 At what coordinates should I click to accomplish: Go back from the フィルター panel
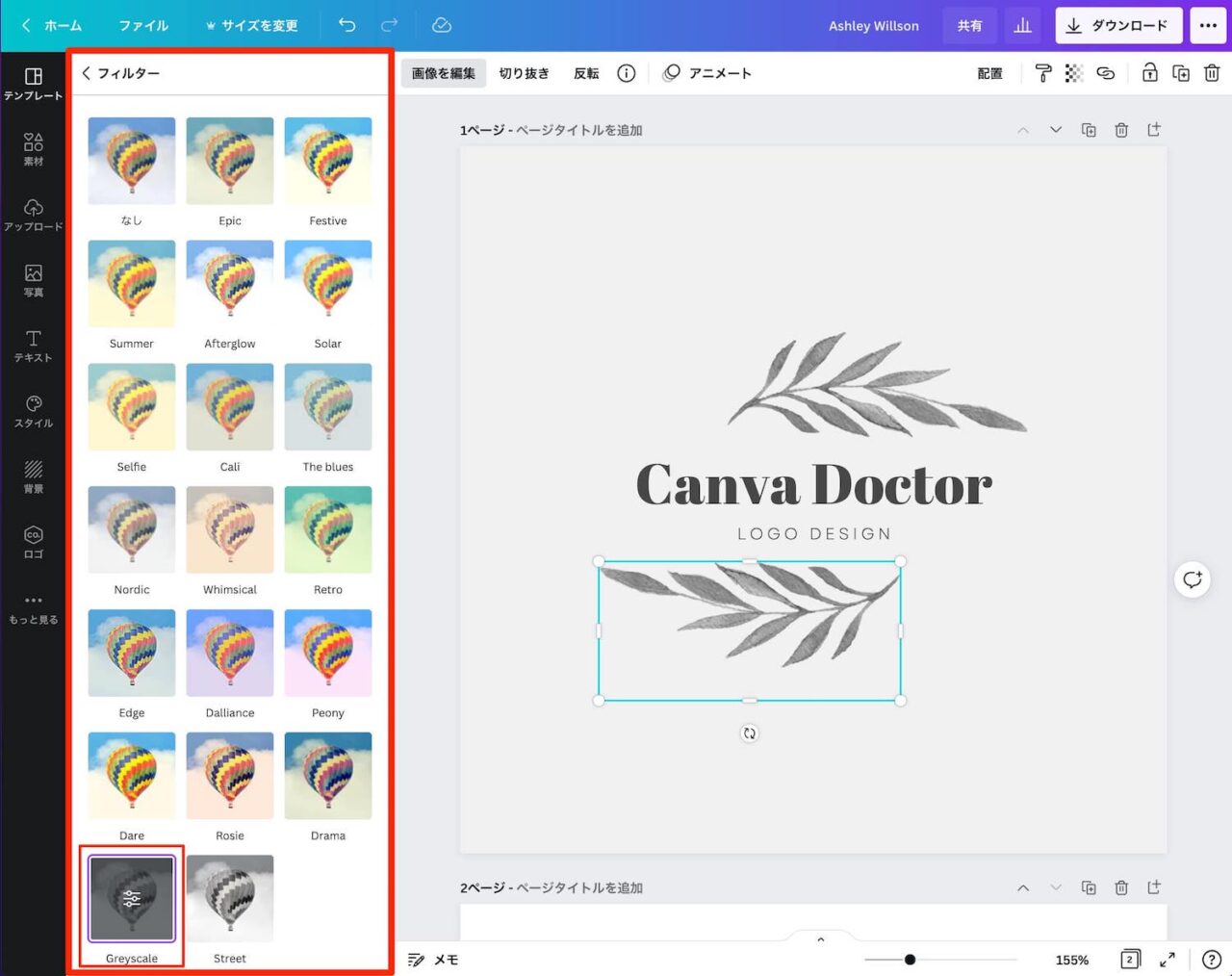pos(87,73)
